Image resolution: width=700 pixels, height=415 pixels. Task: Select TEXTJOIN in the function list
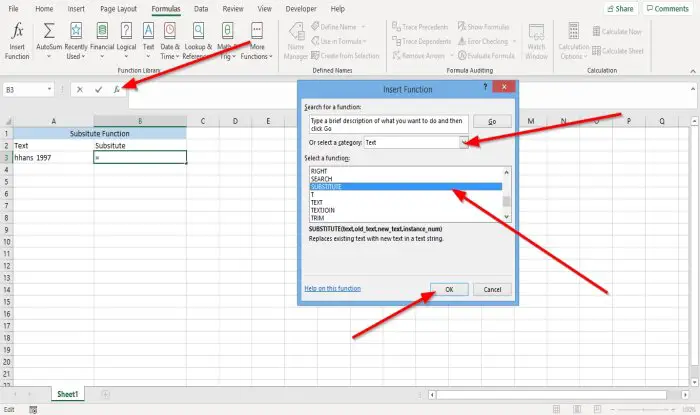405,210
